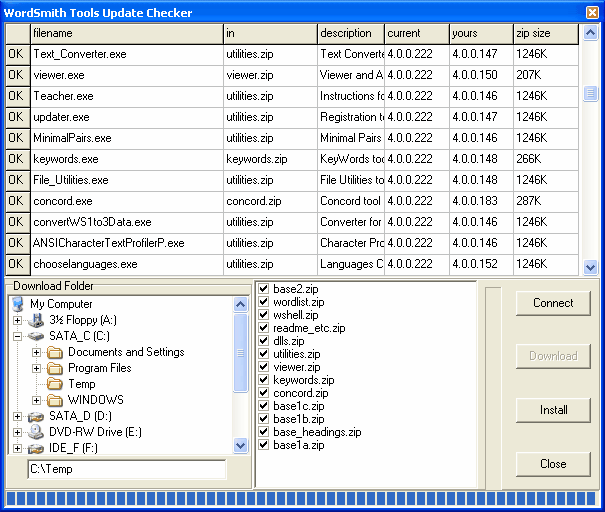Click the file table scrollbar thumb

(590, 93)
